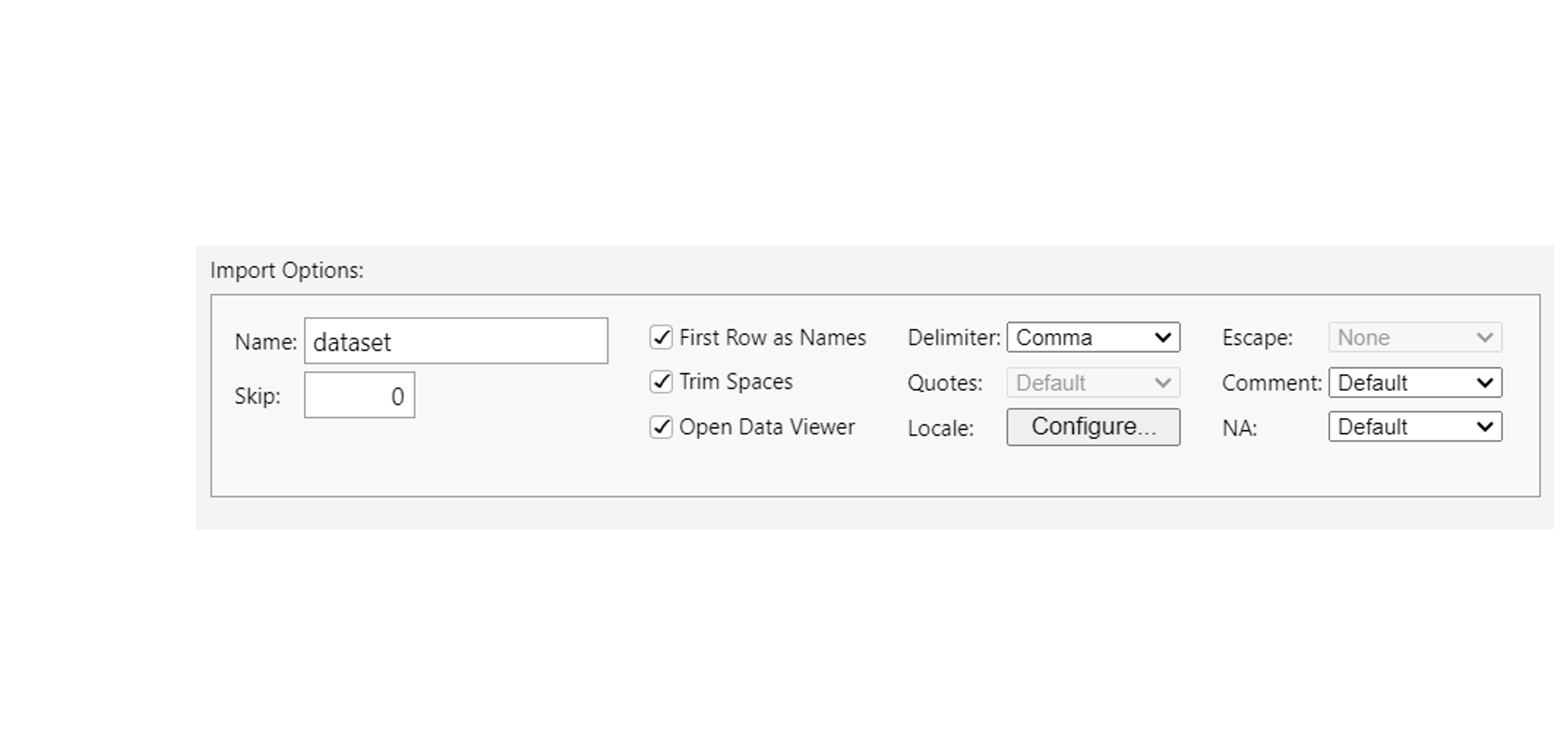
Task: Click the Name: label
Action: coord(265,342)
